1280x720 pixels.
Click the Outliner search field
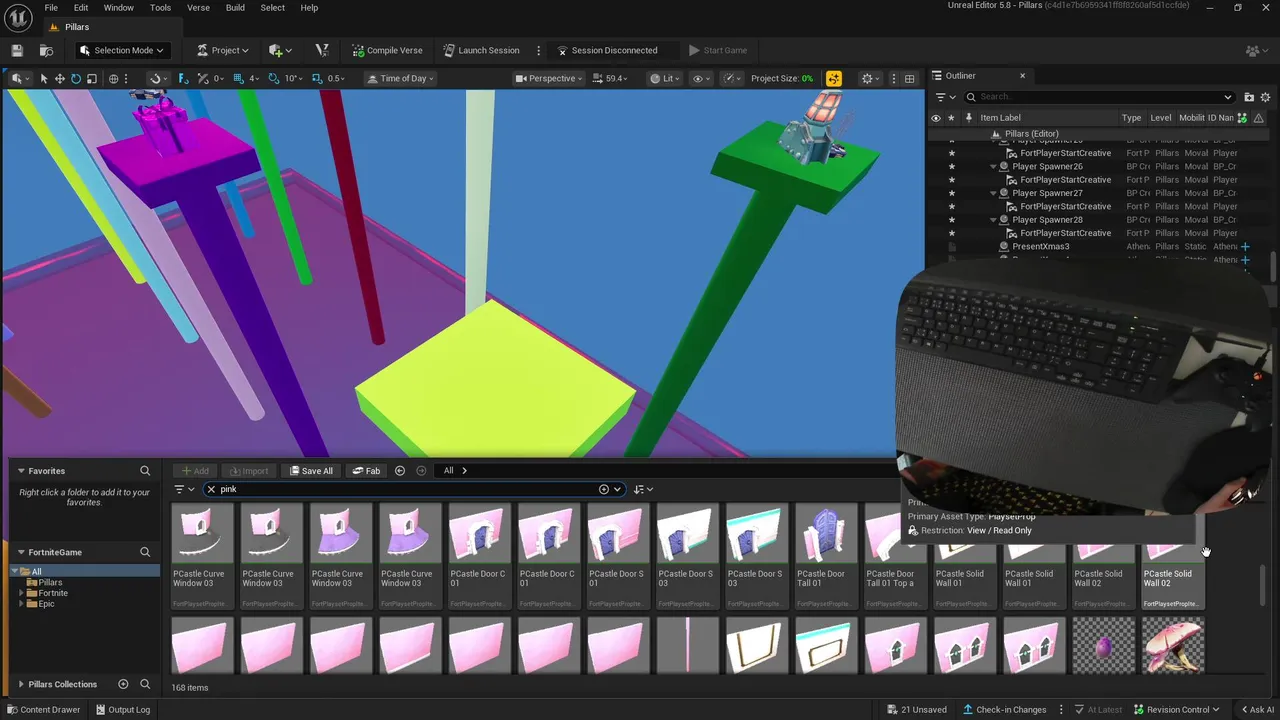[x=1100, y=97]
